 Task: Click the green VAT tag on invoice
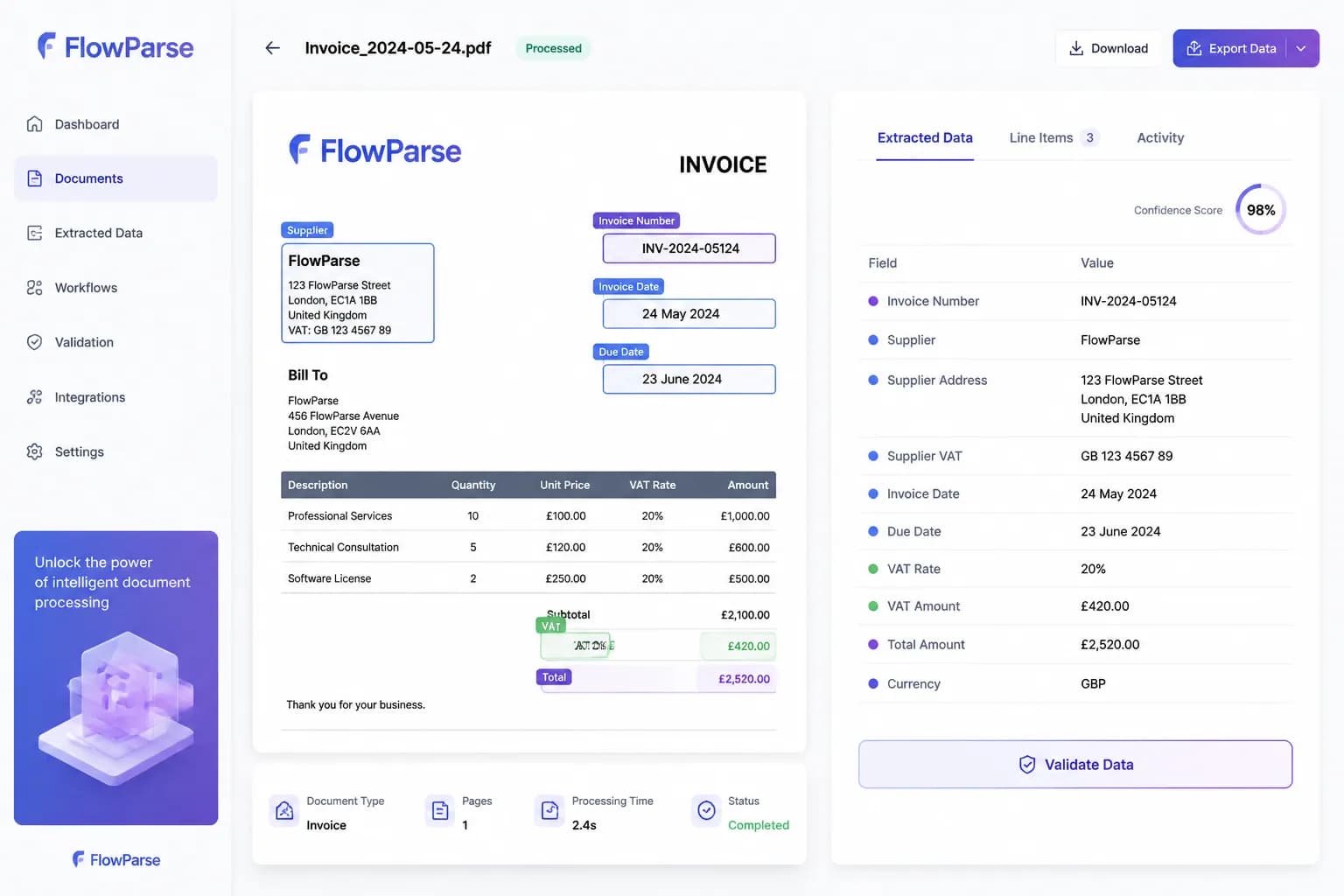[550, 626]
